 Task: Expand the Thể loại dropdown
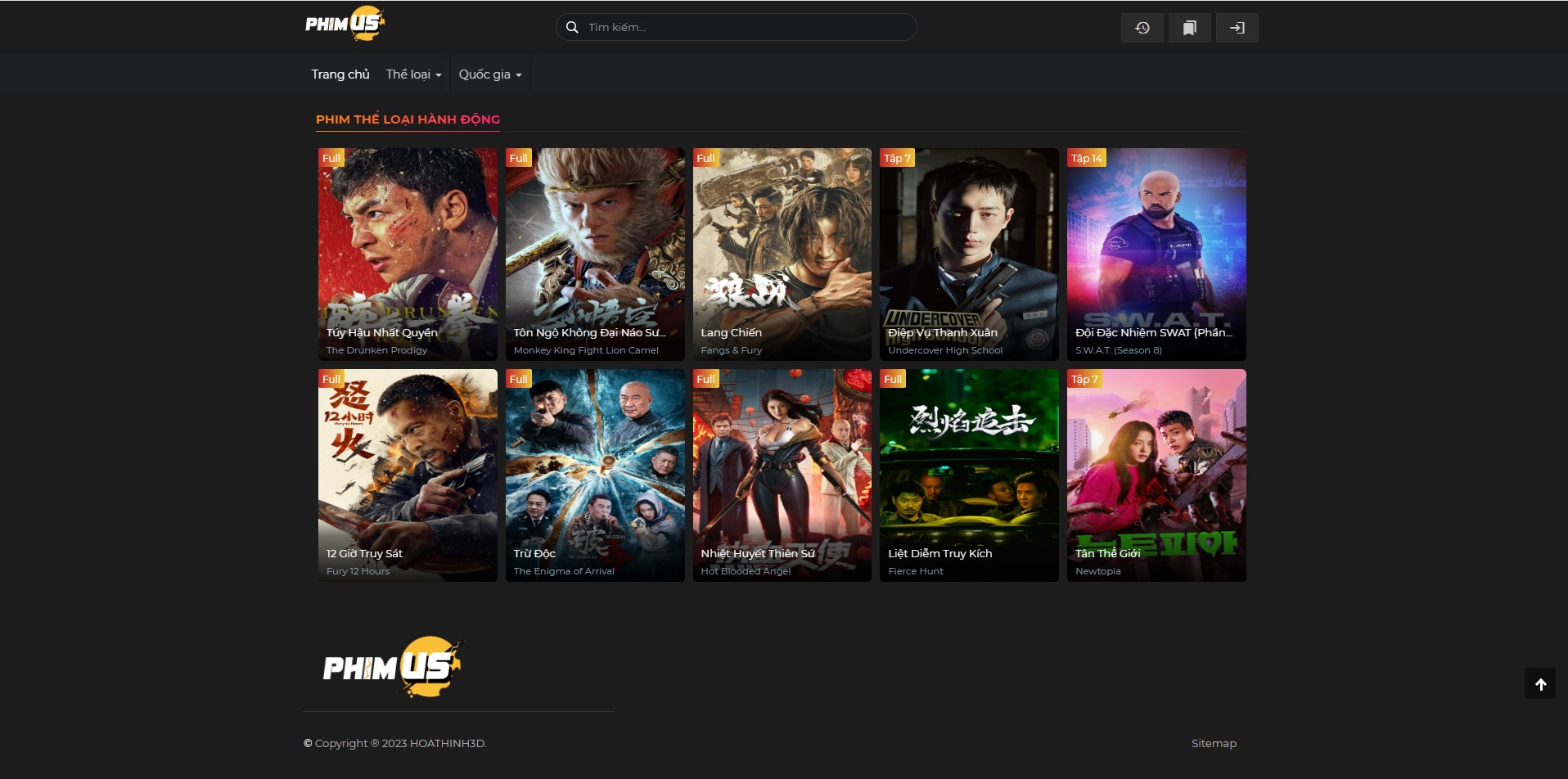tap(413, 74)
